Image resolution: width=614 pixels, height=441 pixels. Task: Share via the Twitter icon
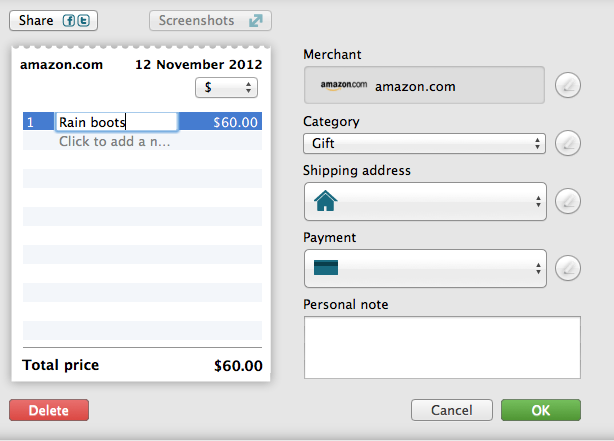(83, 20)
